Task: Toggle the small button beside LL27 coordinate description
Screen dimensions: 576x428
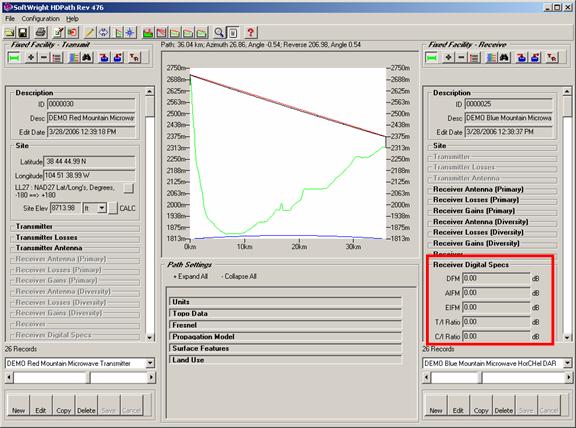Action: 129,188
